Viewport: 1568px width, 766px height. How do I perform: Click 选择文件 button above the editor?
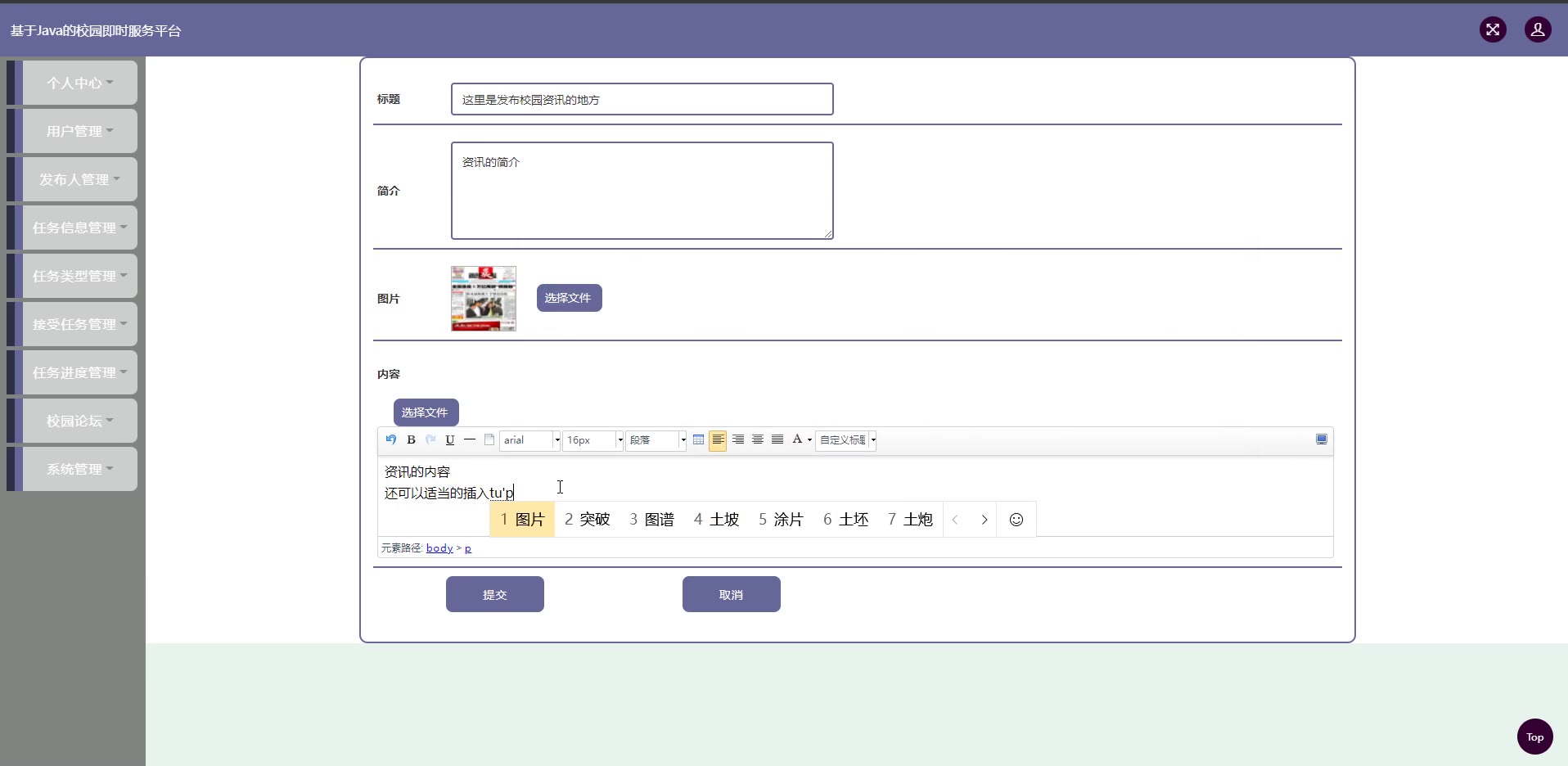pos(426,412)
